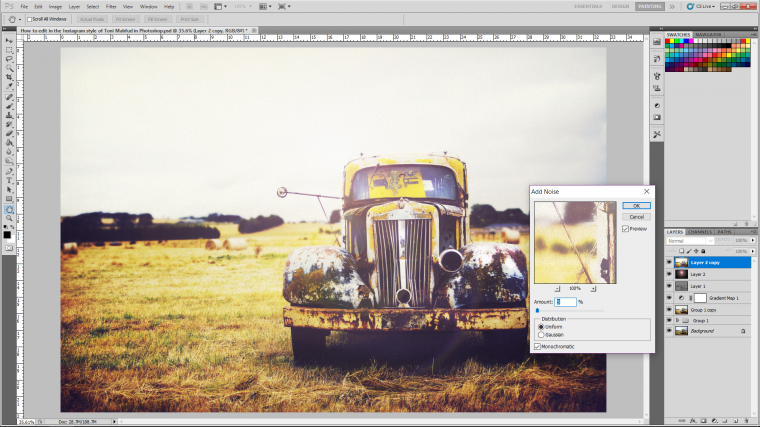Expand more workspaces chevron

[672, 6]
